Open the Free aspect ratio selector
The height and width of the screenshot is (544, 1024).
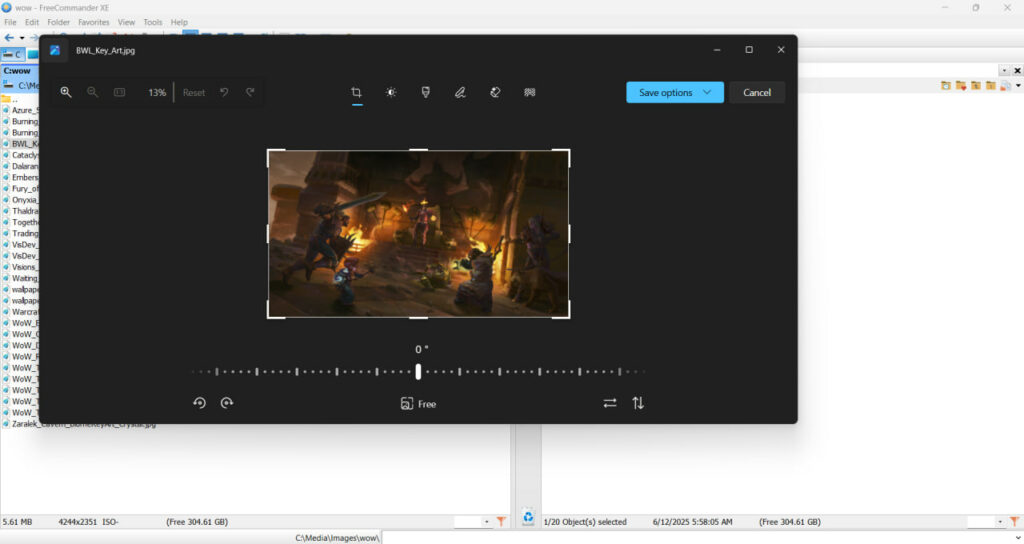tap(418, 404)
